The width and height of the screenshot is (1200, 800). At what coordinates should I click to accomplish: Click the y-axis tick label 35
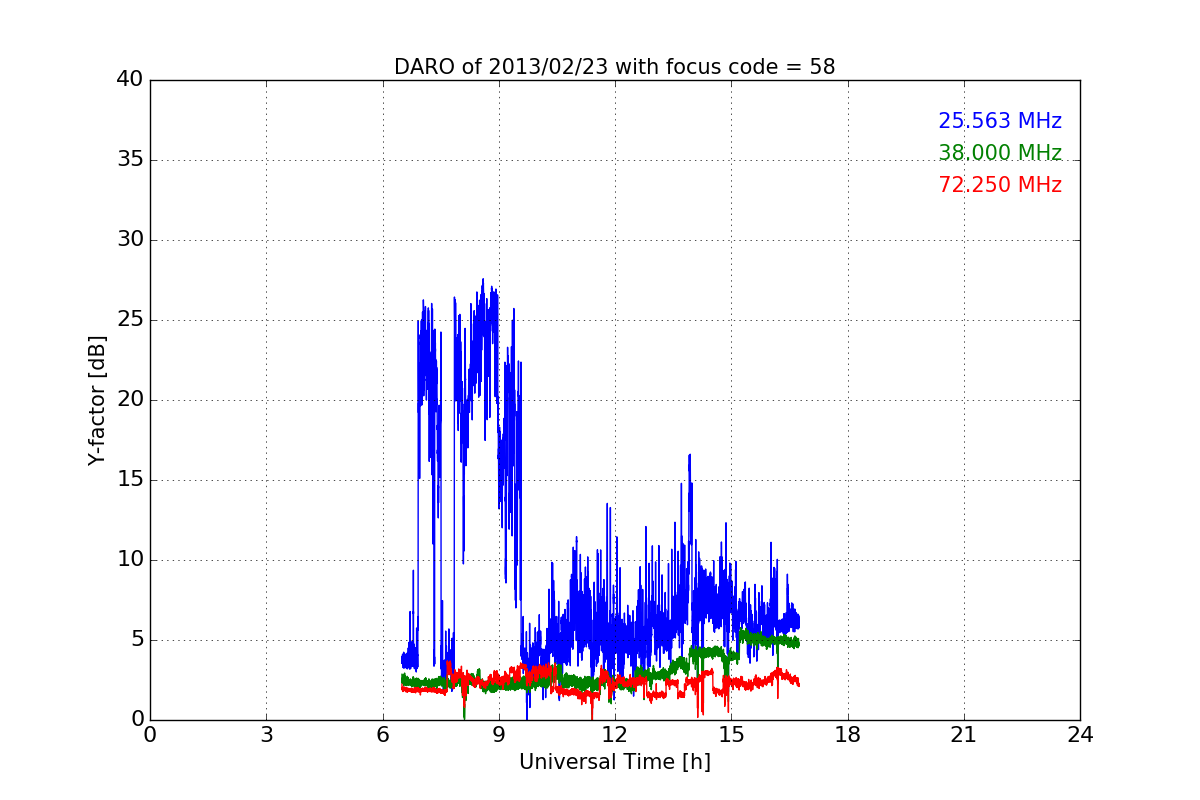click(130, 160)
